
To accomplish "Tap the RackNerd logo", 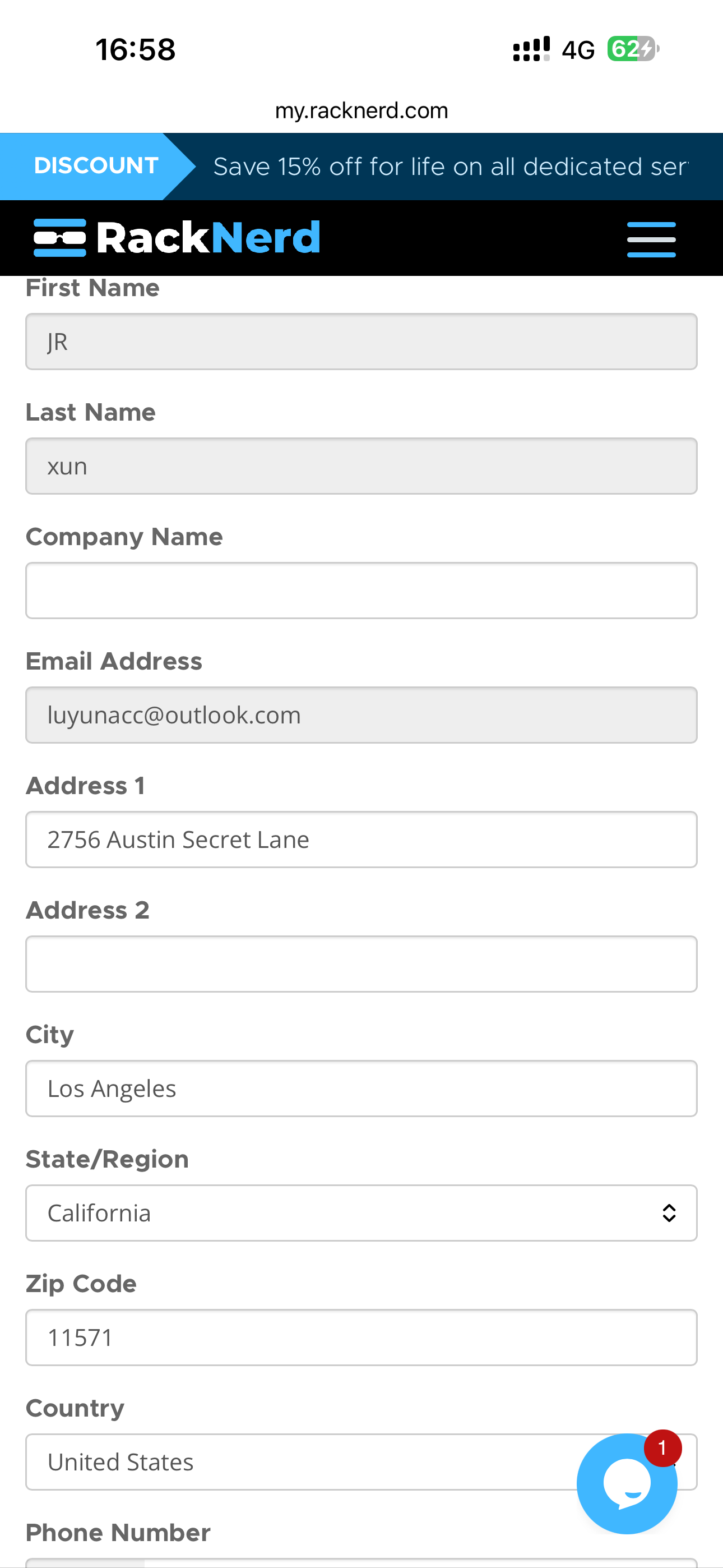I will click(x=177, y=237).
